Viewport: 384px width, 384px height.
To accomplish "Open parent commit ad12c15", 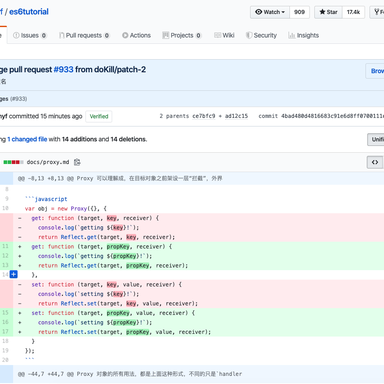I will point(236,116).
